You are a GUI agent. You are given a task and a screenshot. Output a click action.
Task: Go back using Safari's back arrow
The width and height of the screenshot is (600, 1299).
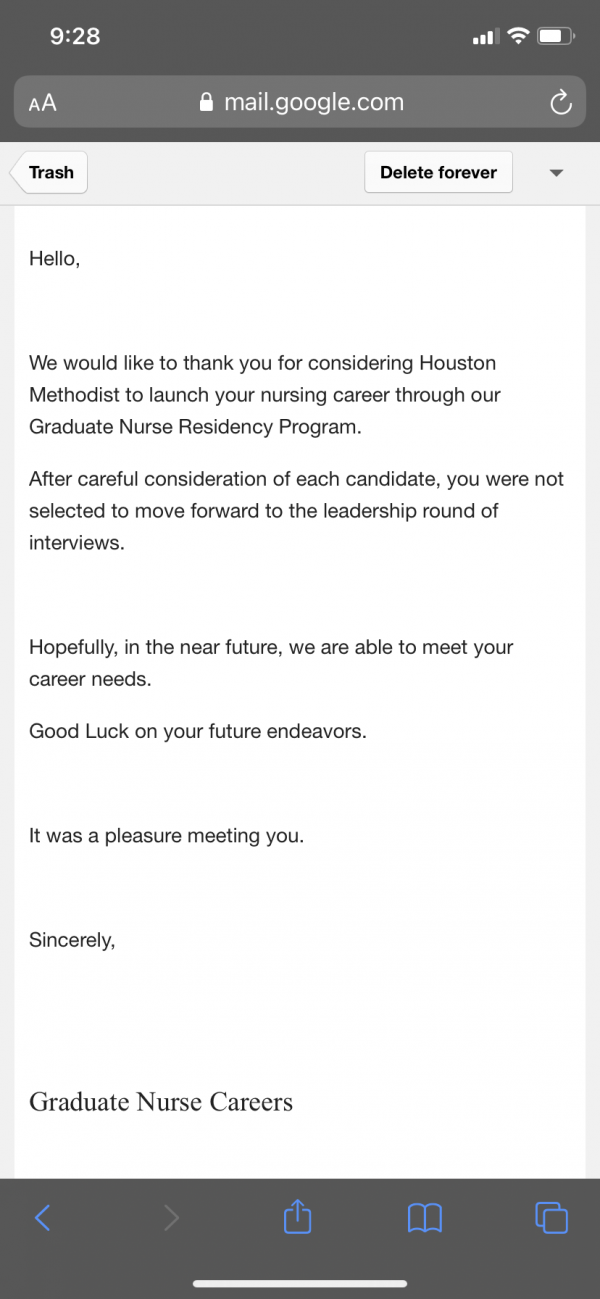[x=42, y=1217]
